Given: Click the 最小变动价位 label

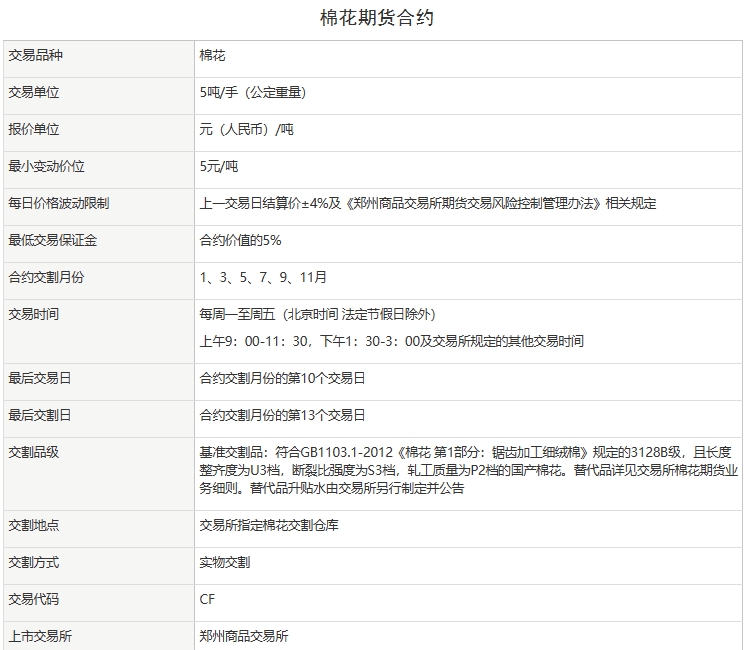Looking at the screenshot, I should pyautogui.click(x=46, y=166).
